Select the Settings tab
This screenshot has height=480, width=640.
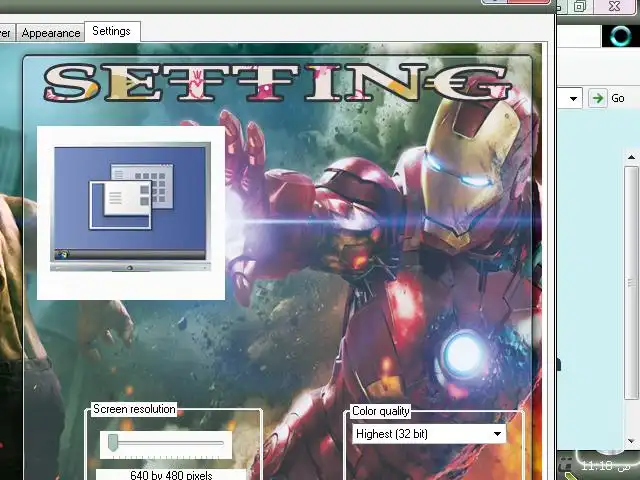point(112,31)
